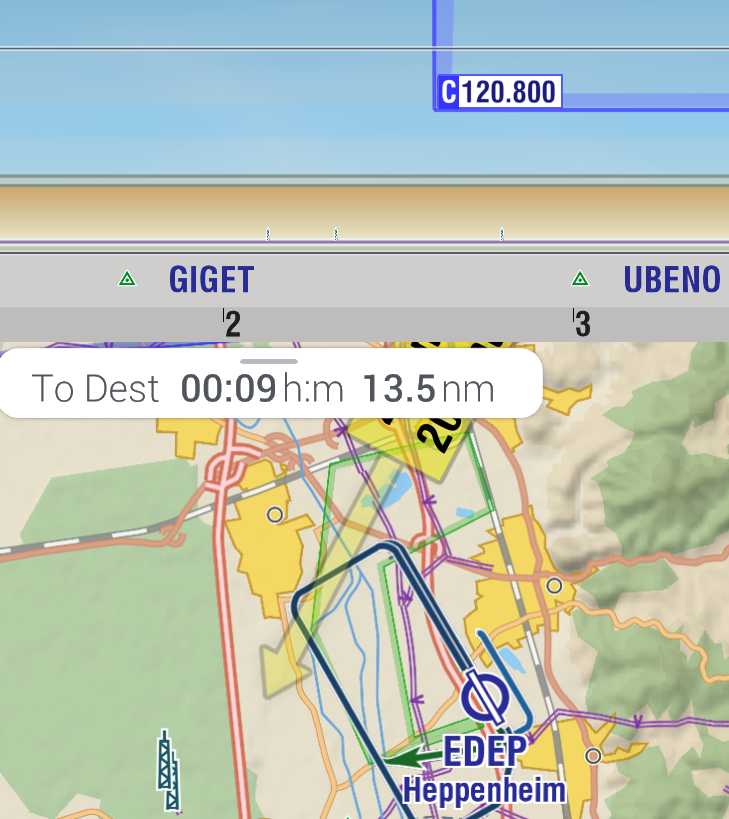Select the C 120.800 airspace frequency label
Image resolution: width=729 pixels, height=819 pixels.
(x=499, y=92)
